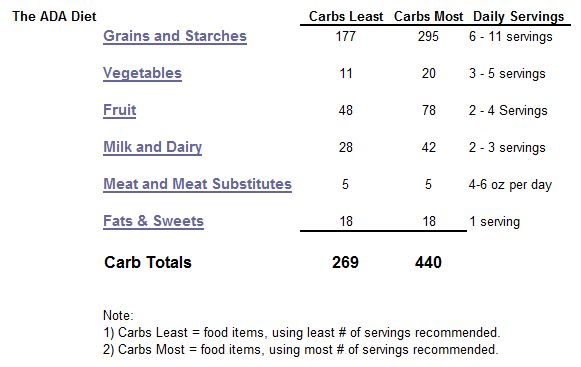Select the first note about Carbs Least
The width and height of the screenshot is (581, 367).
click(x=302, y=333)
